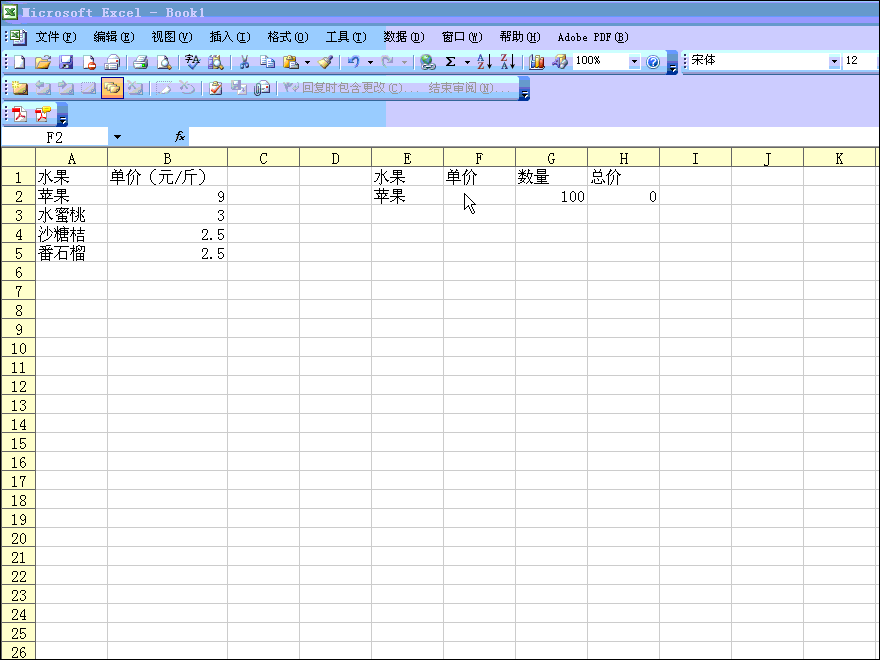Screen dimensions: 880x660
Task: Click the Cut scissors icon
Action: point(243,62)
